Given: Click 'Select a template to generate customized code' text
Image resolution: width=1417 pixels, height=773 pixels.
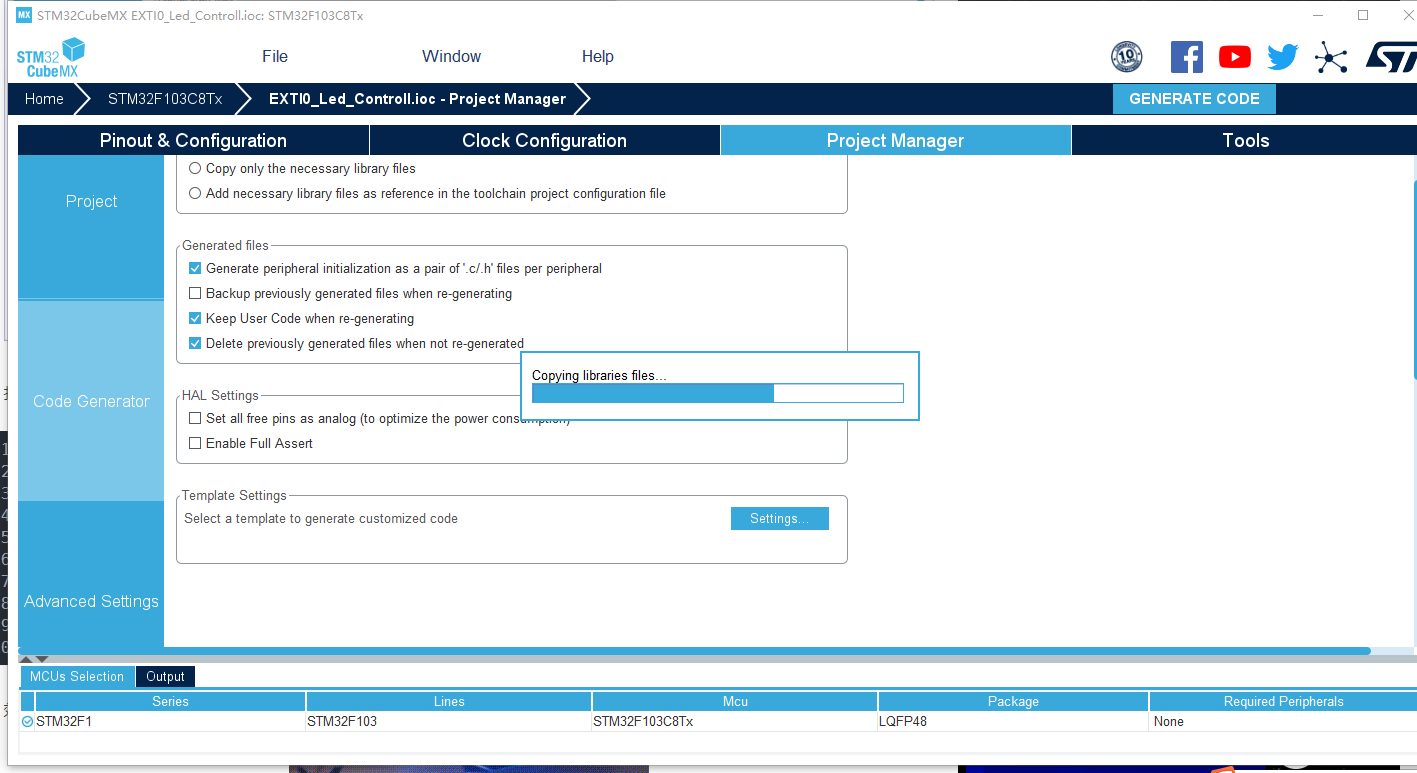Looking at the screenshot, I should tap(321, 518).
